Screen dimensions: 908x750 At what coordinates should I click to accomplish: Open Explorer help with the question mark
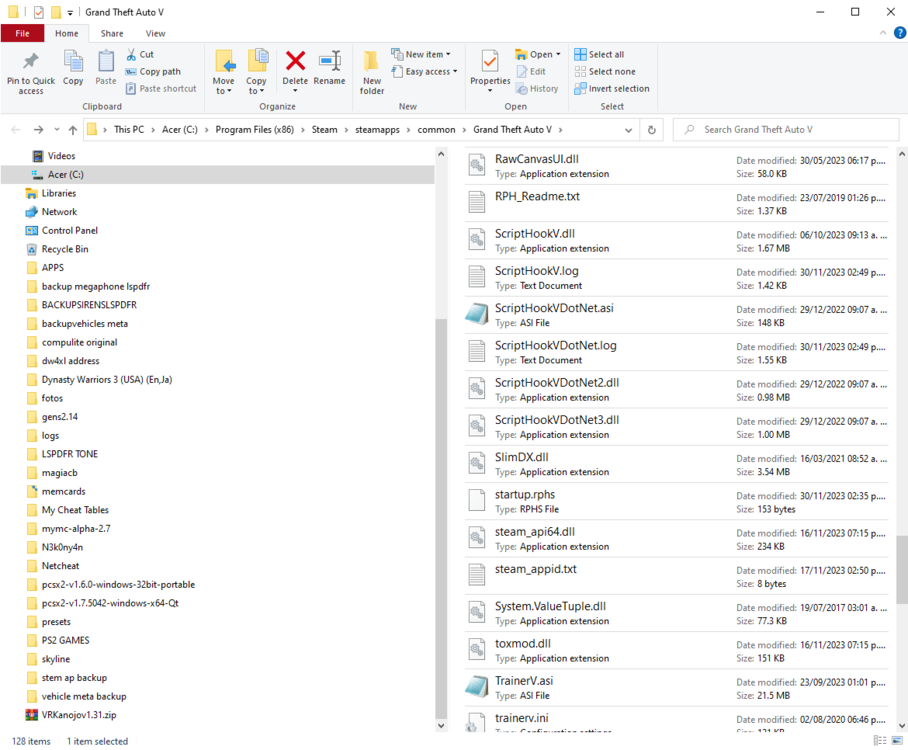pos(899,32)
